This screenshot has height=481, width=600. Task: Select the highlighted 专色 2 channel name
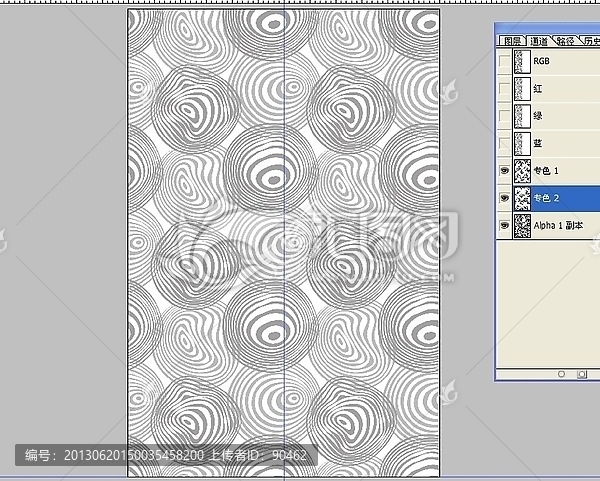point(546,198)
